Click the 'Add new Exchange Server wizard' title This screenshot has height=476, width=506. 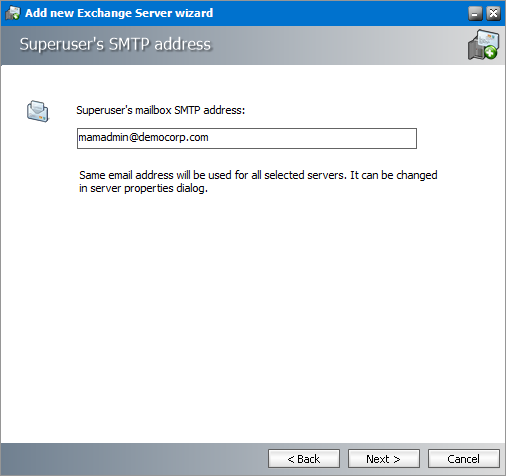[x=119, y=13]
